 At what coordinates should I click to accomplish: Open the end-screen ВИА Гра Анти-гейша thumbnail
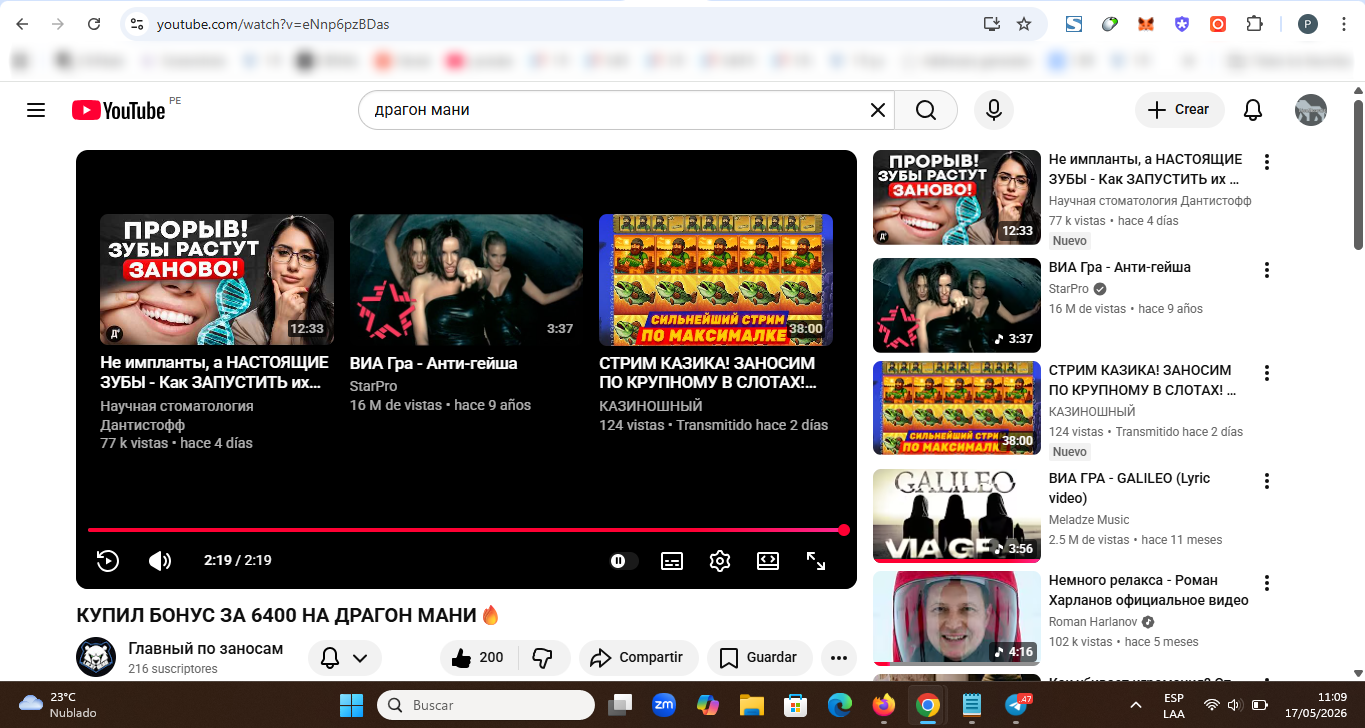tap(466, 280)
